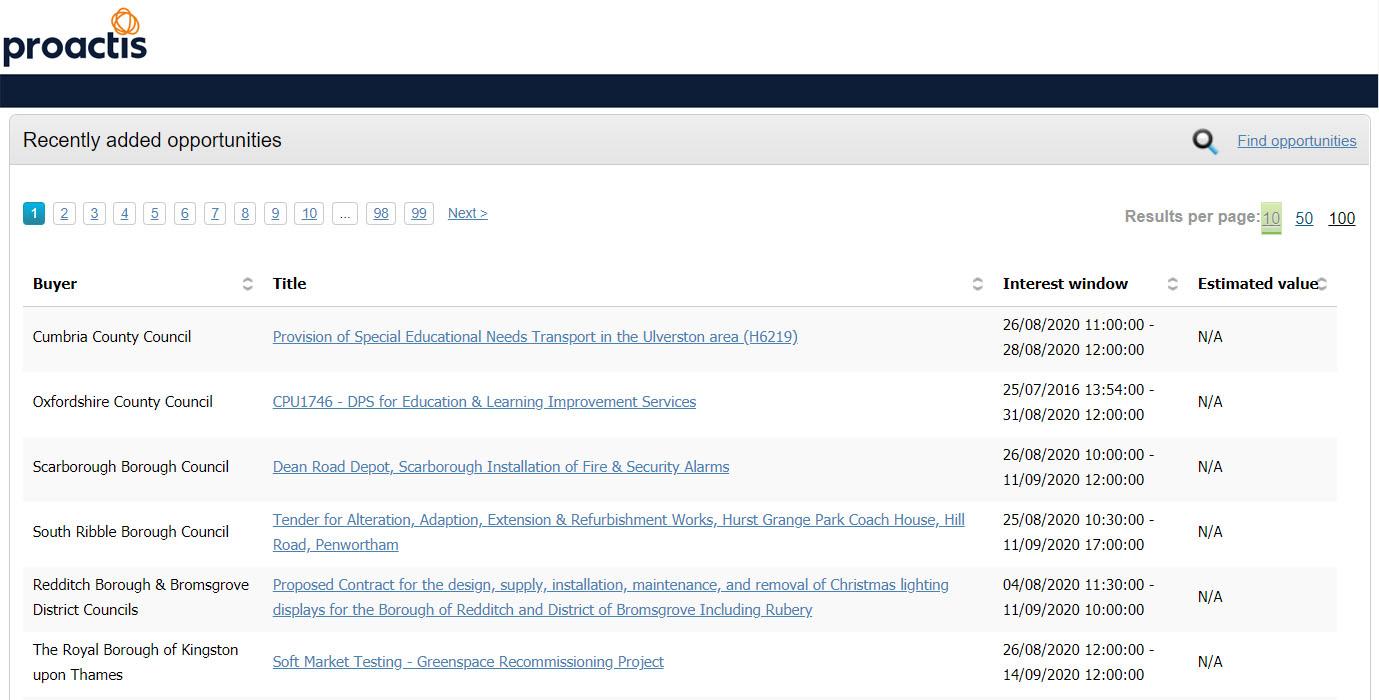Show 50 results per page
1379x700 pixels.
point(1304,218)
